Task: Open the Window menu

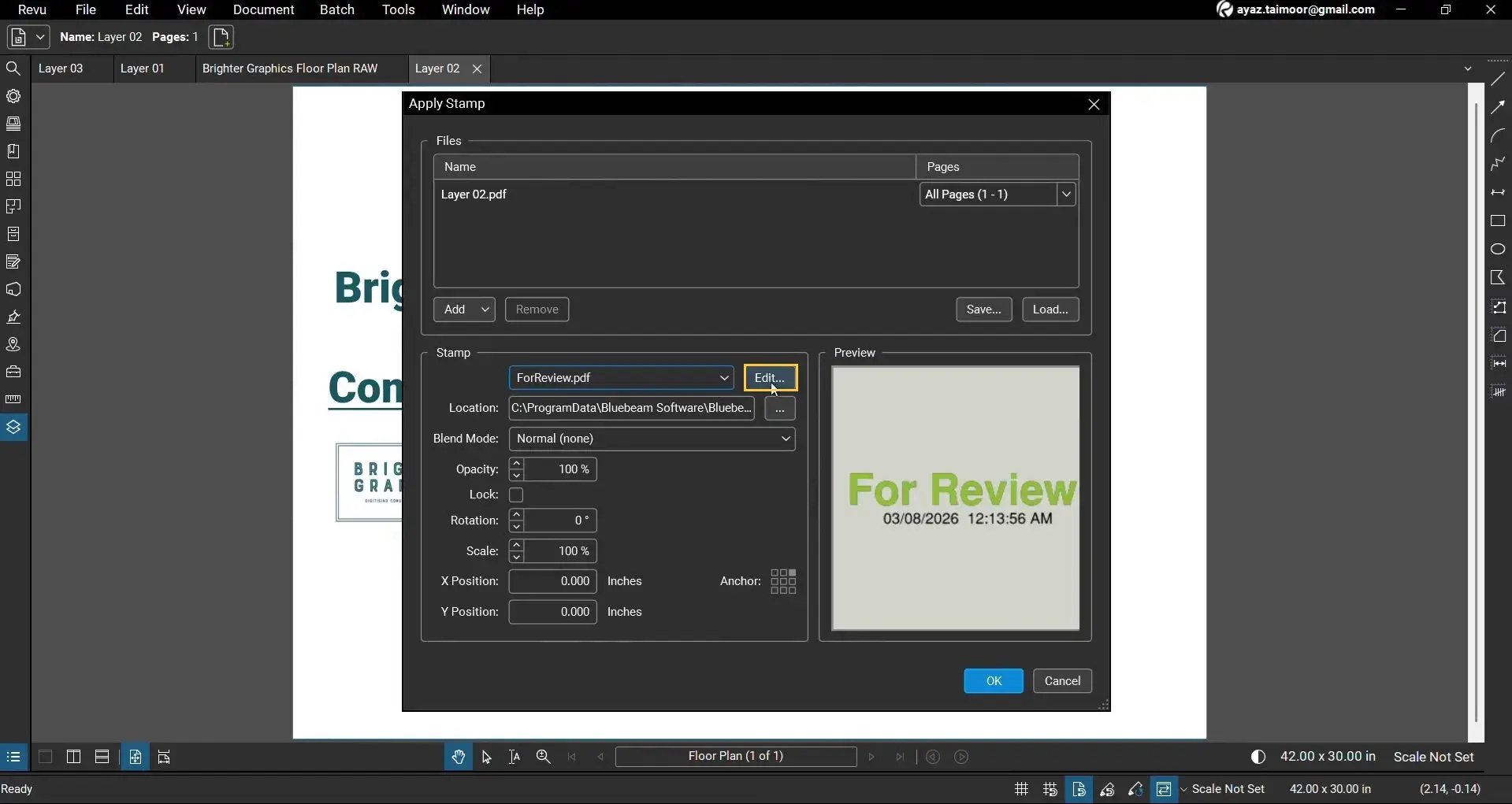Action: tap(465, 9)
